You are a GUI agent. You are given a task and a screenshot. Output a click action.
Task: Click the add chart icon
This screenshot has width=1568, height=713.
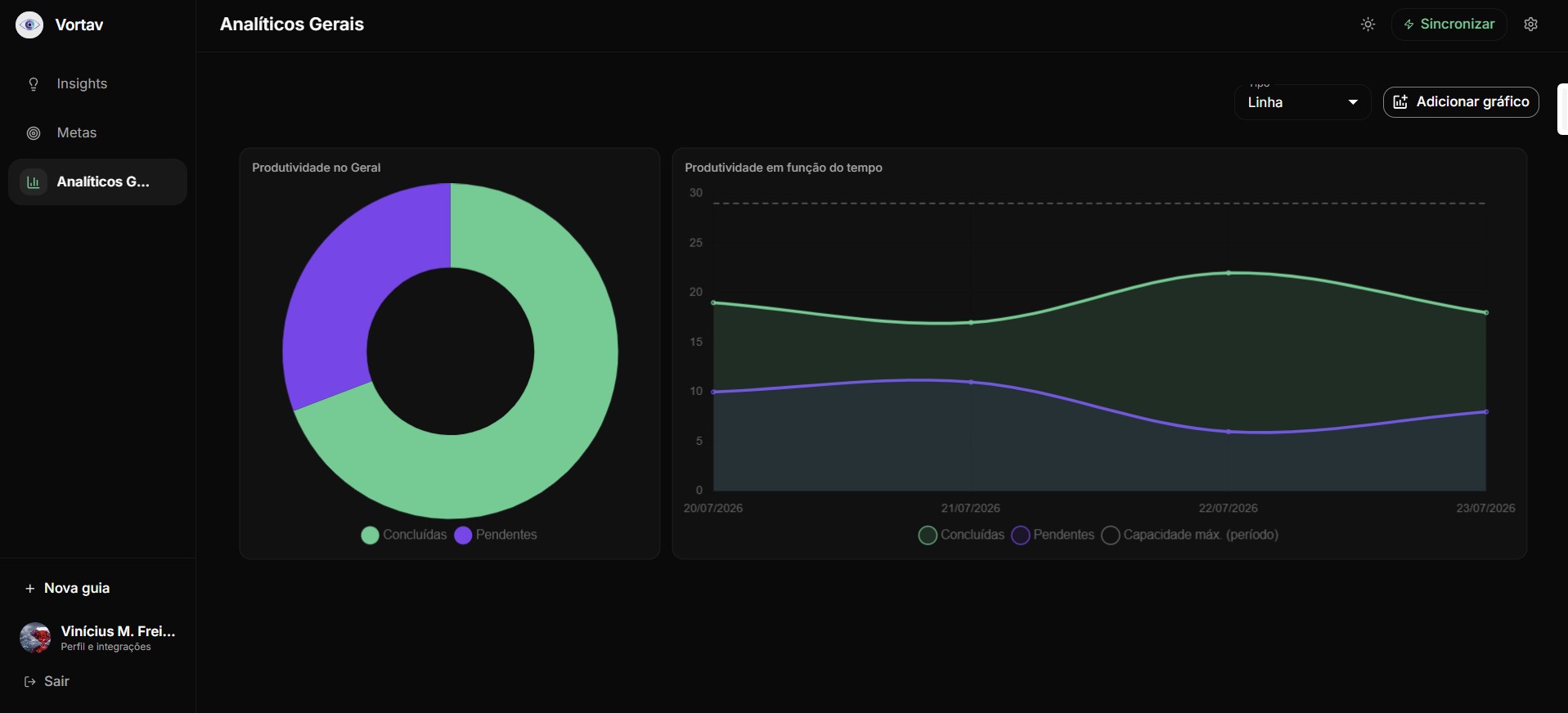tap(1400, 102)
